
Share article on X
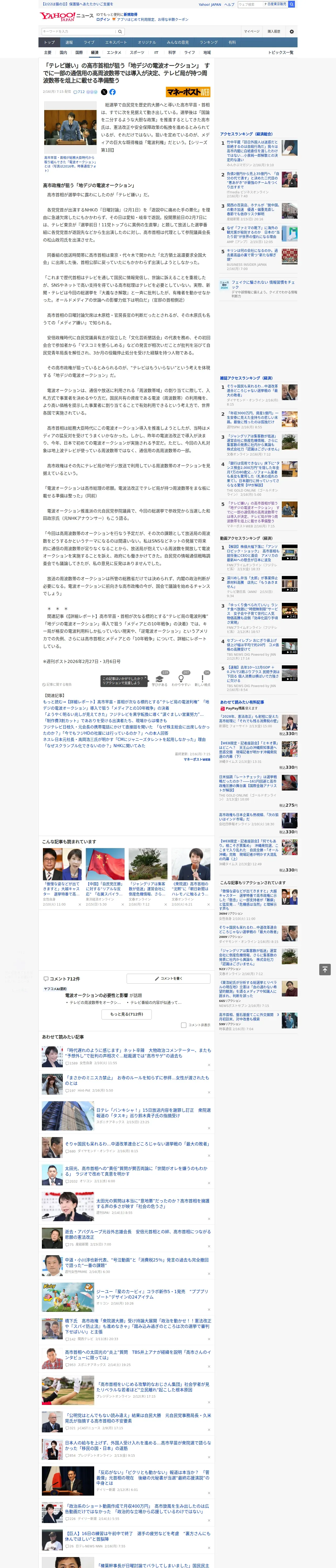click(104, 92)
